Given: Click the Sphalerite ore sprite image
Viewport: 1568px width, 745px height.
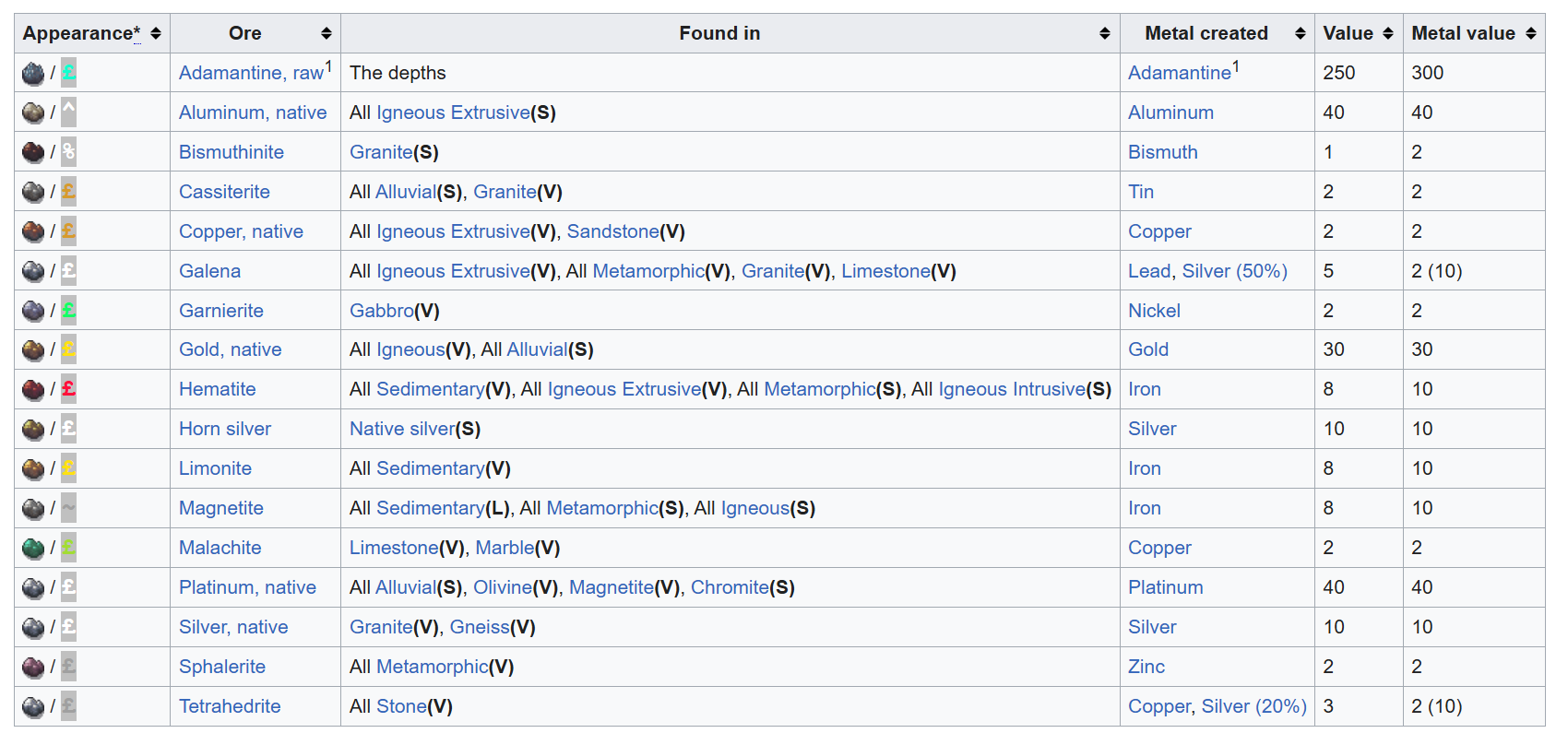Looking at the screenshot, I should coord(33,667).
